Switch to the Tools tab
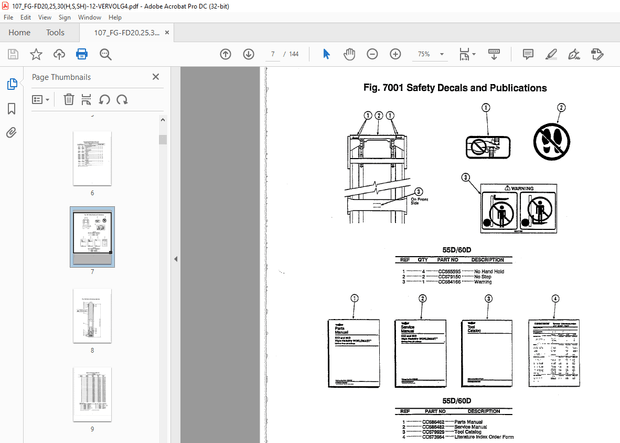The image size is (620, 443). [55, 33]
